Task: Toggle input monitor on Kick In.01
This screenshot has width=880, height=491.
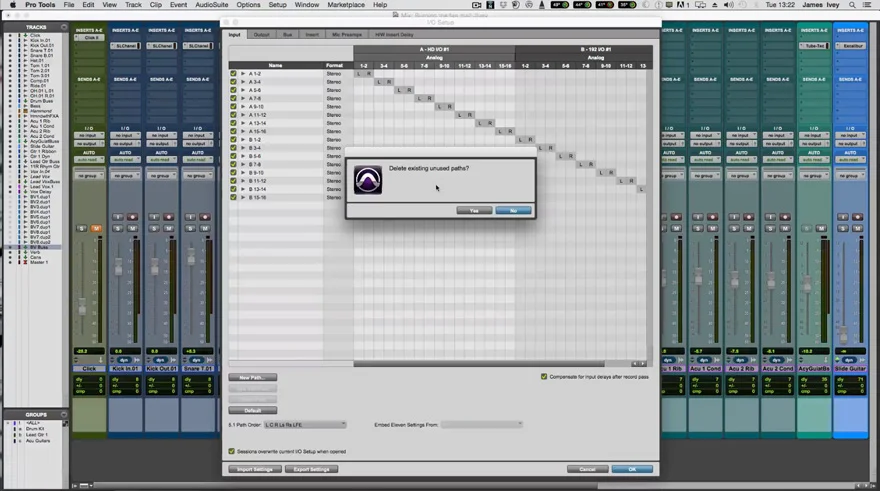Action: (118, 217)
